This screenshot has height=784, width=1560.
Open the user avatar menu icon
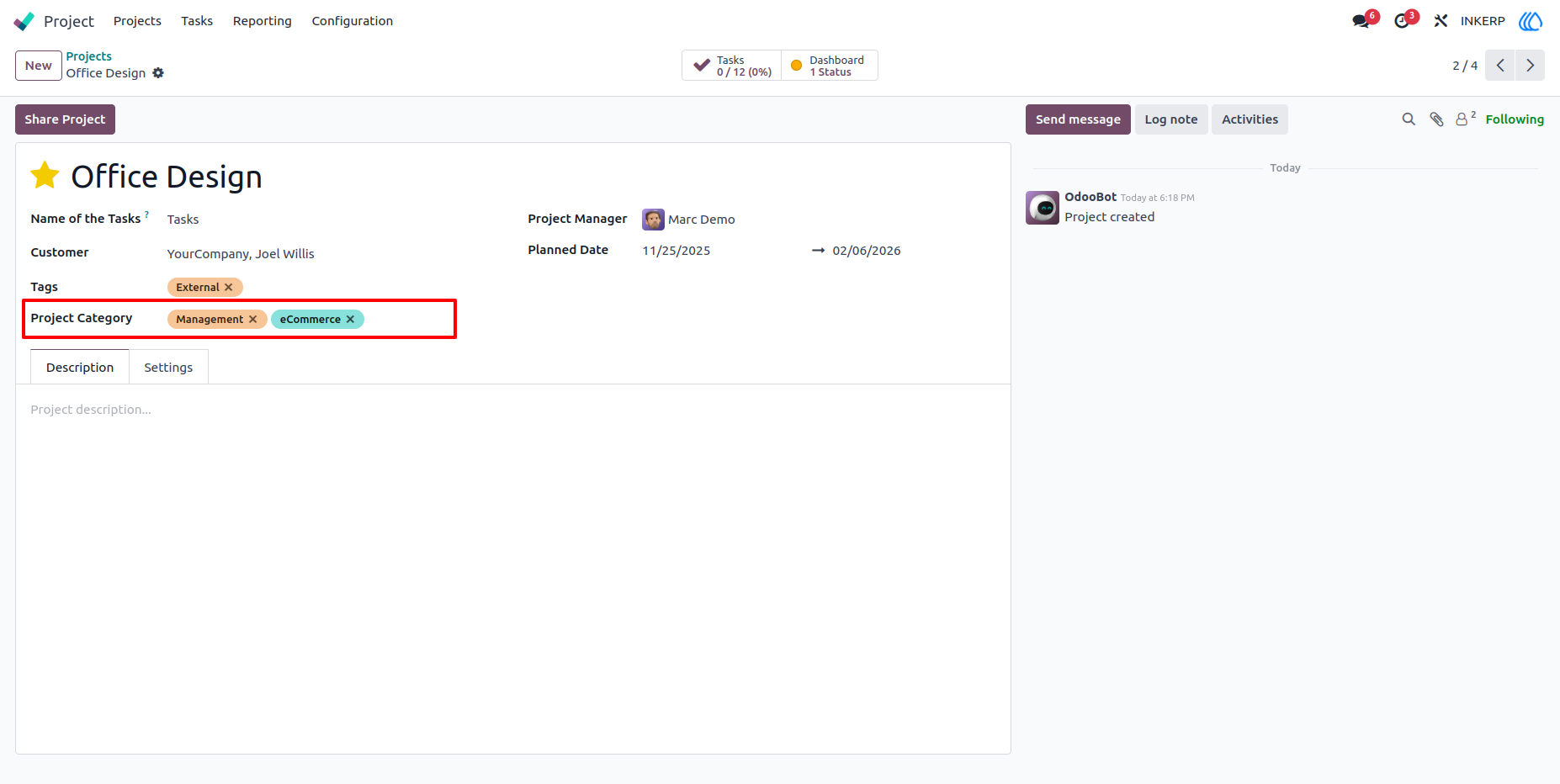point(1531,21)
